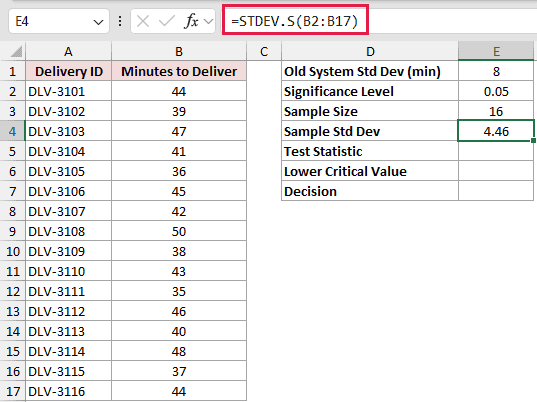
Task: Select row 9 header
Action: 13,231
